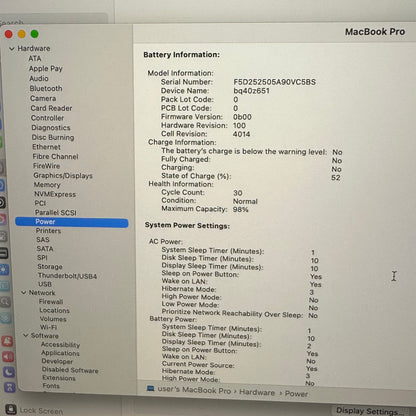
Task: Select Memory in the sidebar
Action: click(x=47, y=185)
